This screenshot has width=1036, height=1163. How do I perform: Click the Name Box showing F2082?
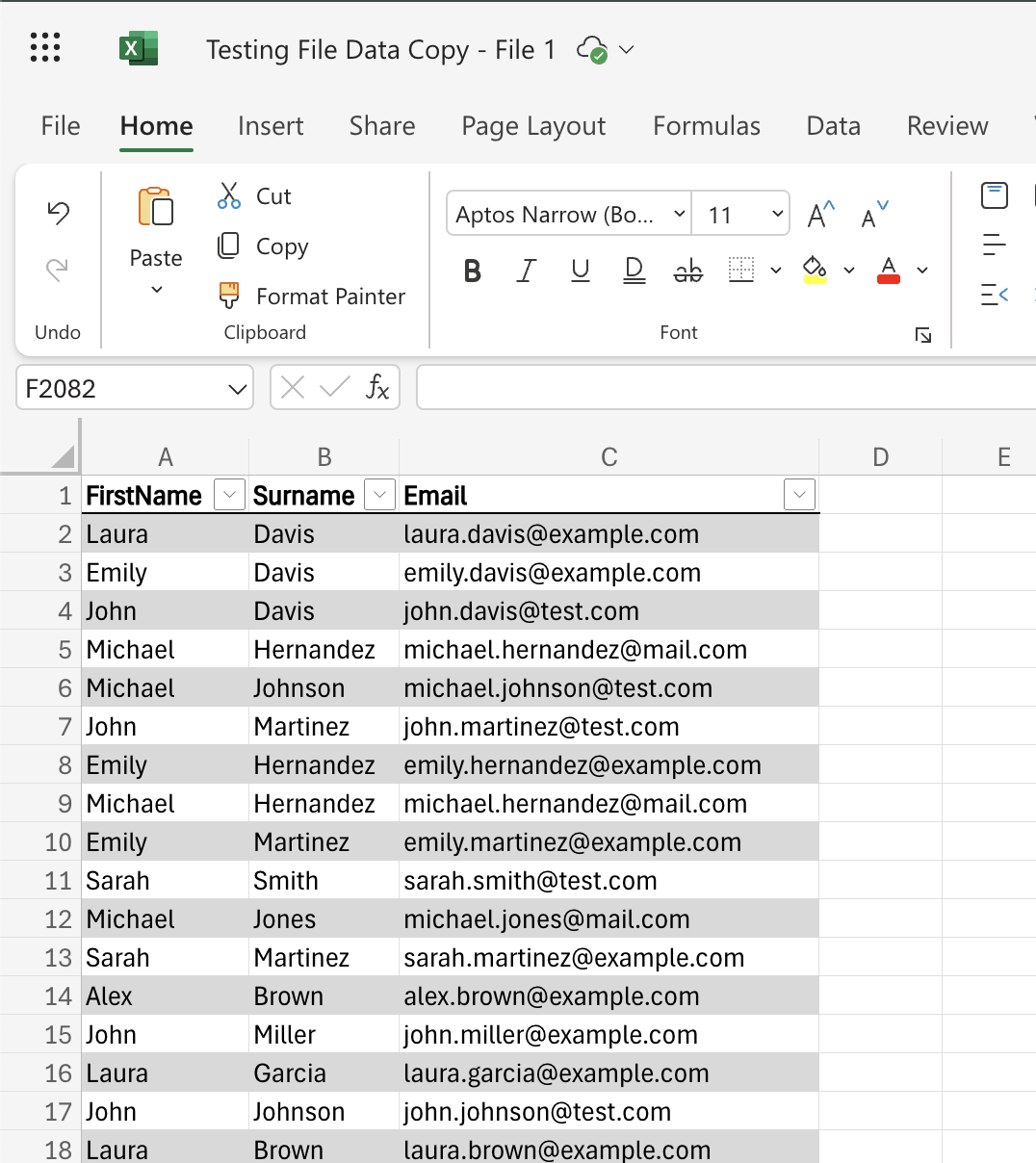[x=120, y=387]
